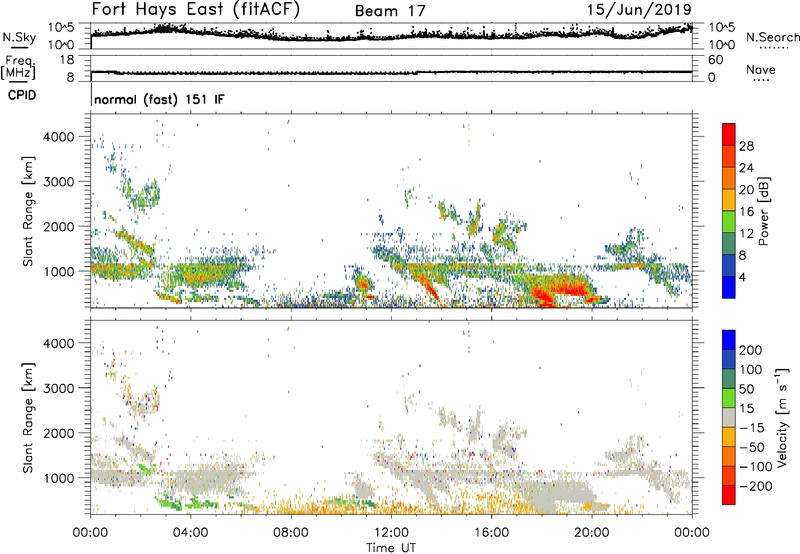Click the '200' value on Velocity scale
Screen dimensions: 800x554
[x=751, y=350]
